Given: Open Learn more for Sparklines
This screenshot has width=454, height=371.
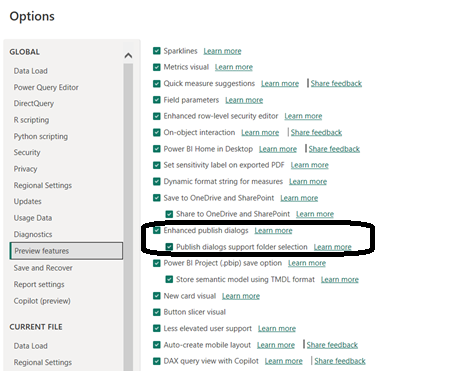Looking at the screenshot, I should [222, 51].
